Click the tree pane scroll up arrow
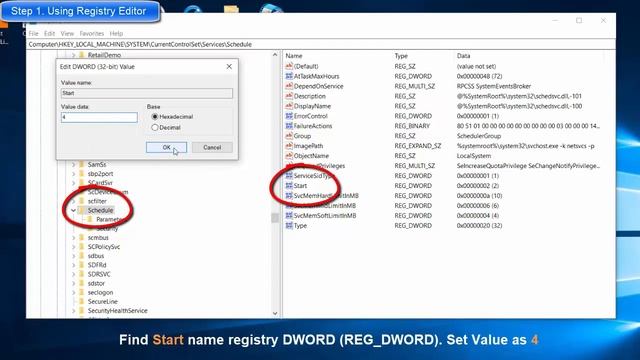The width and height of the screenshot is (640, 360). (275, 55)
